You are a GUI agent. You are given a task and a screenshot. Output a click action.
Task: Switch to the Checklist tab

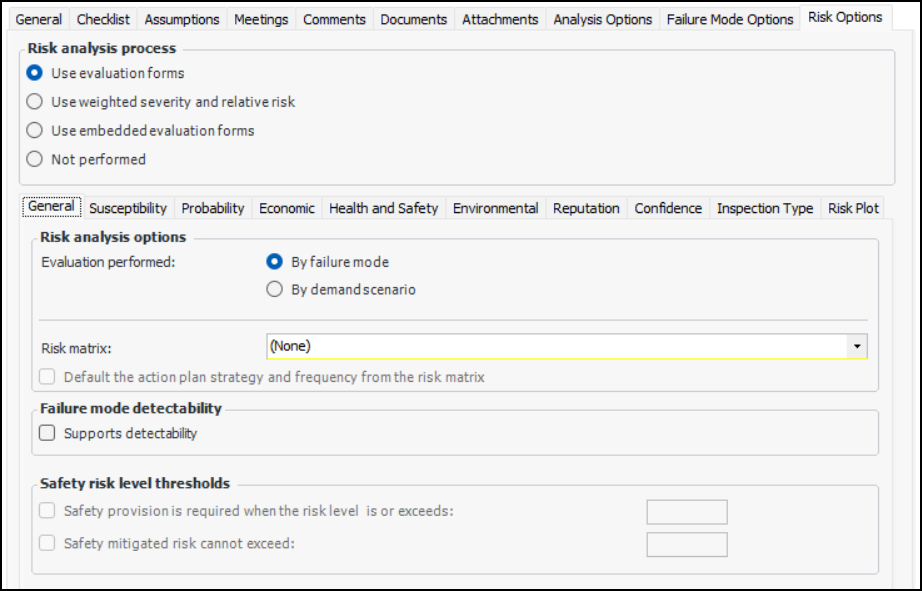pos(103,19)
